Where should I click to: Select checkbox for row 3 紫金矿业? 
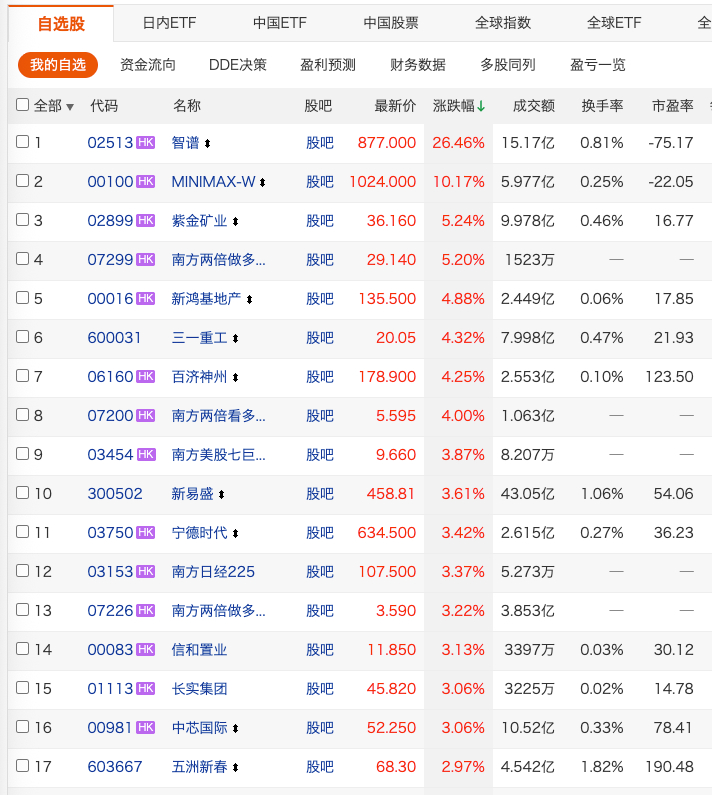(x=22, y=220)
